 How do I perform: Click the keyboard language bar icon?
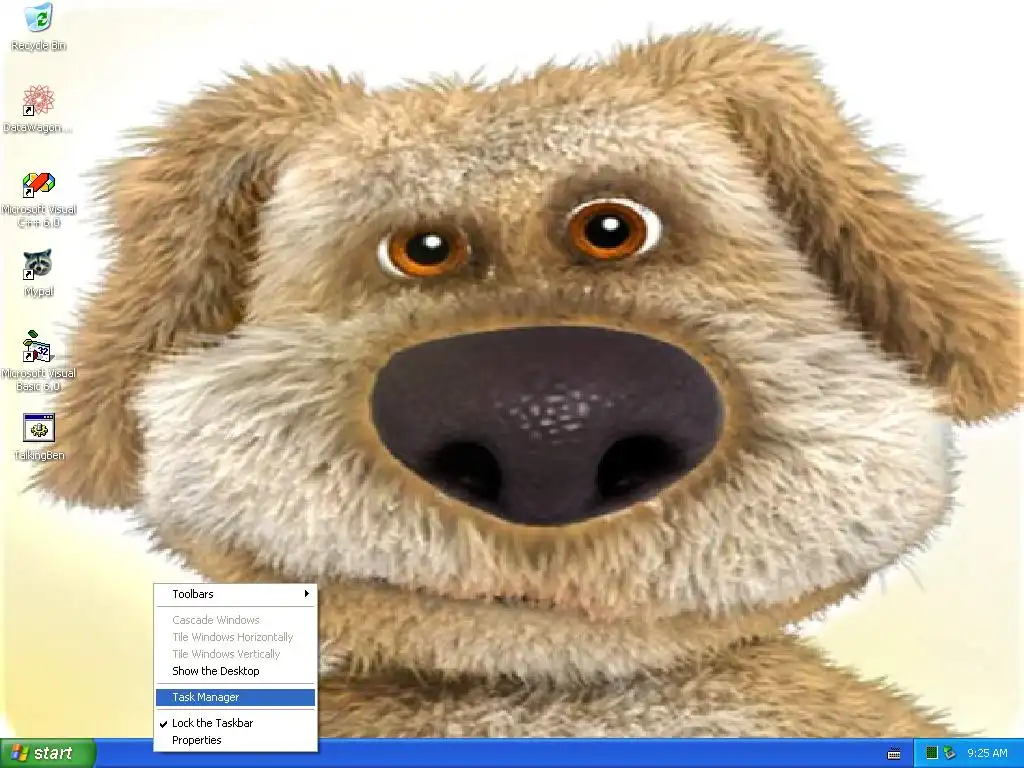(894, 754)
